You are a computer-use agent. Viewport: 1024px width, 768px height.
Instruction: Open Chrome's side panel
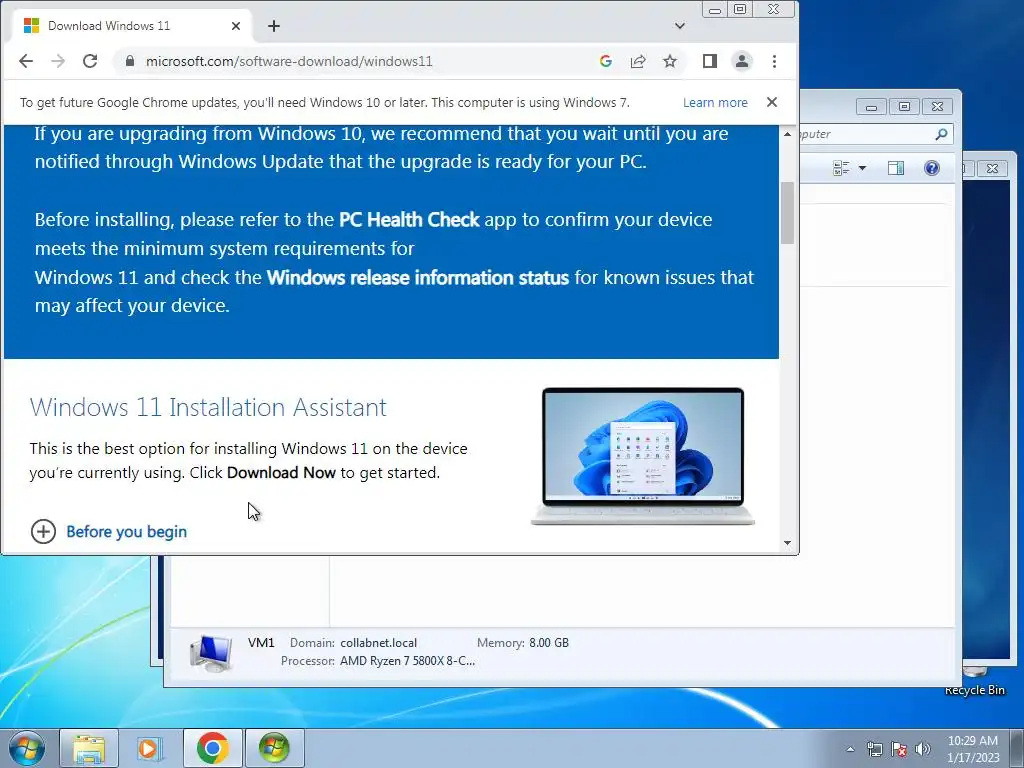[710, 61]
